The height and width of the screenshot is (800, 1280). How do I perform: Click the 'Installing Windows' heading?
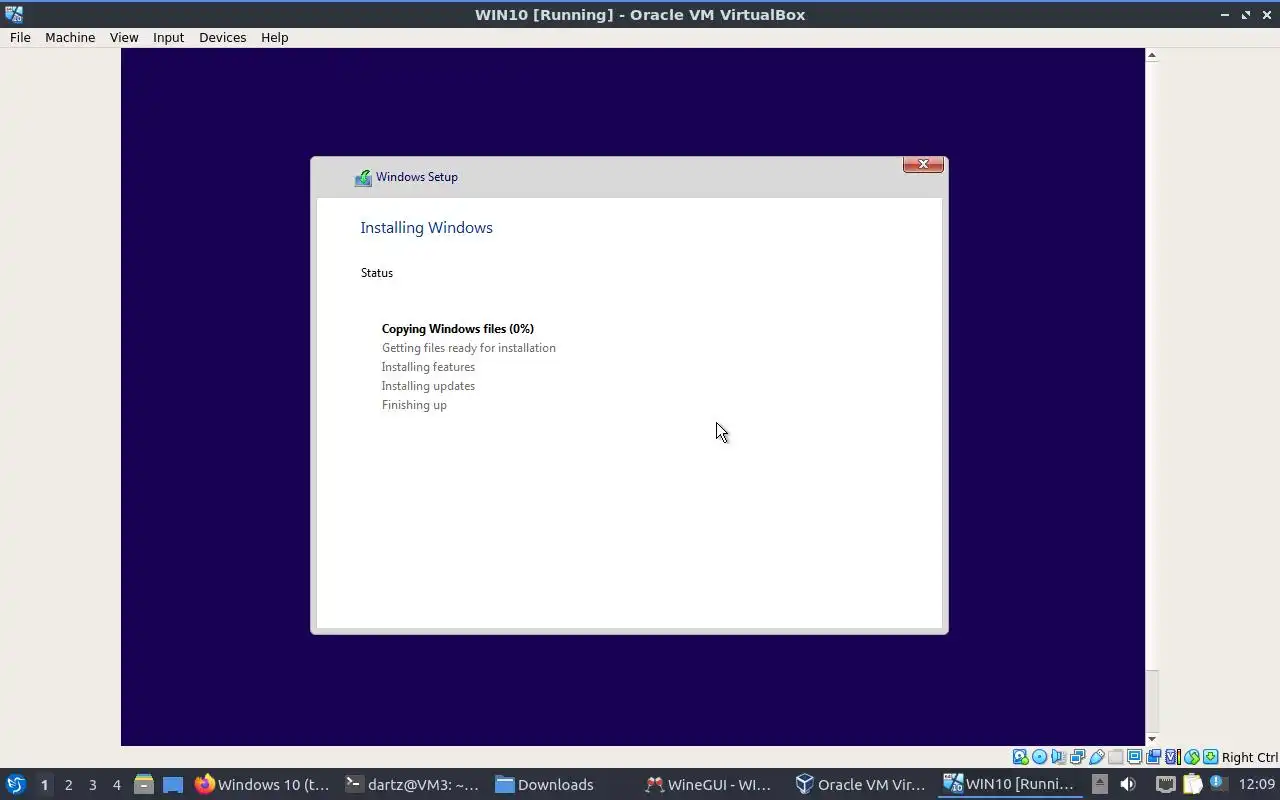click(x=426, y=228)
